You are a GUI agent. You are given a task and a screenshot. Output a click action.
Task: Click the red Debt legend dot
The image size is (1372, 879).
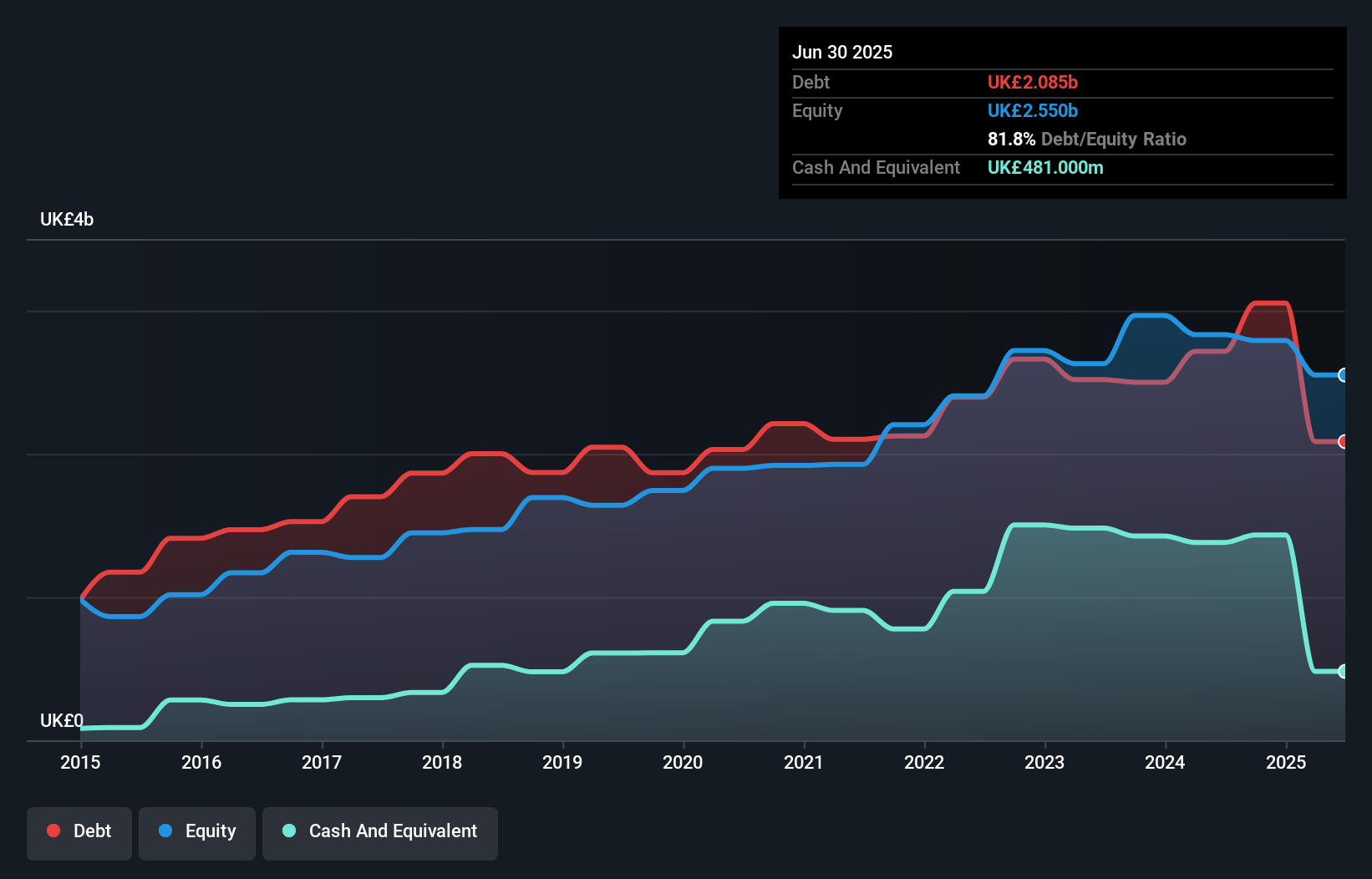pyautogui.click(x=52, y=831)
